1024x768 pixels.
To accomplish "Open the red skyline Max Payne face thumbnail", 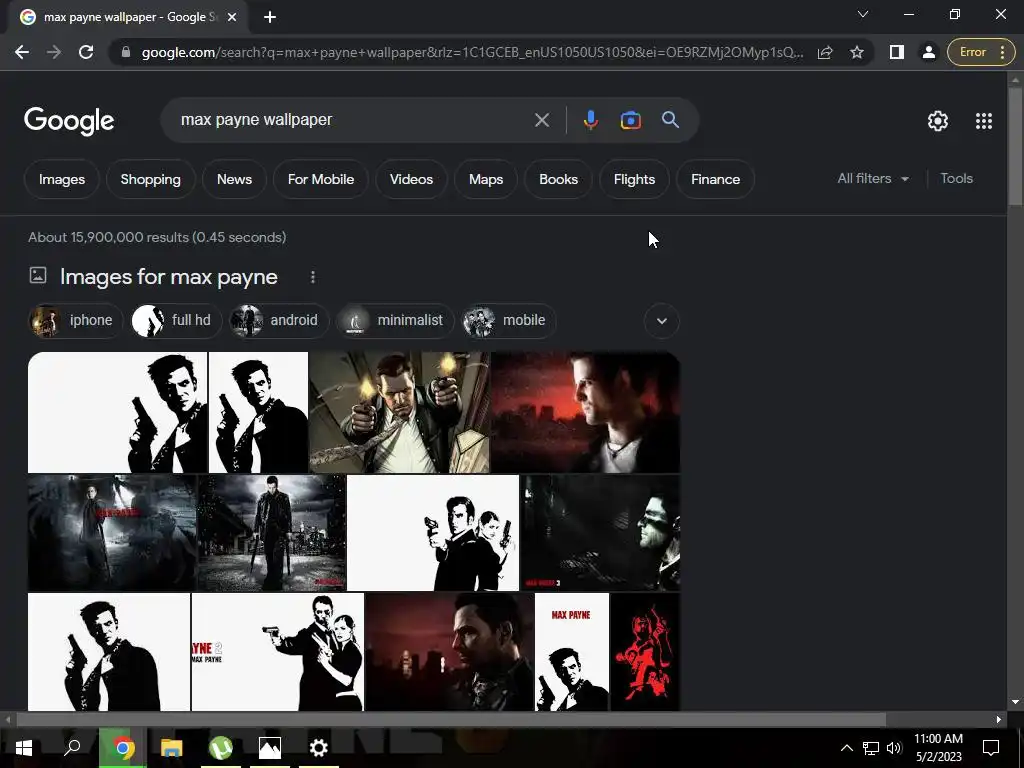I will (585, 412).
